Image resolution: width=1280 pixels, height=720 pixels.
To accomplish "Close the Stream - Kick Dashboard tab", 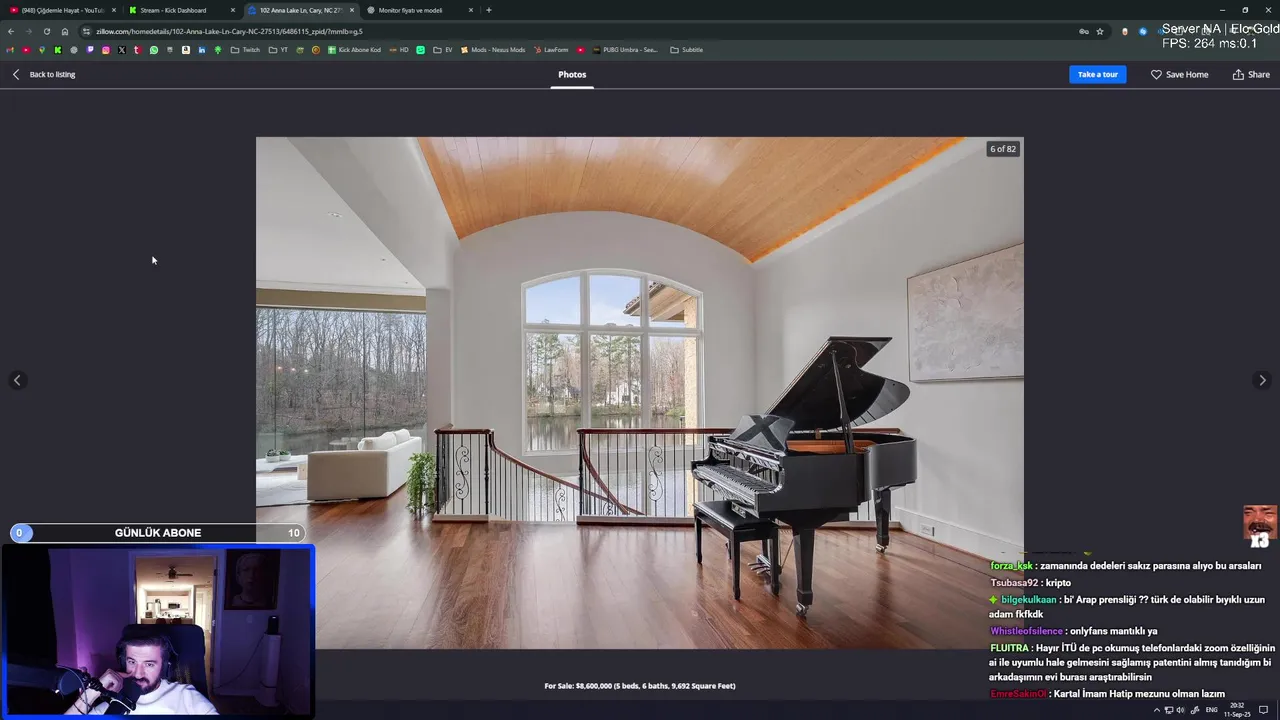I will [233, 10].
